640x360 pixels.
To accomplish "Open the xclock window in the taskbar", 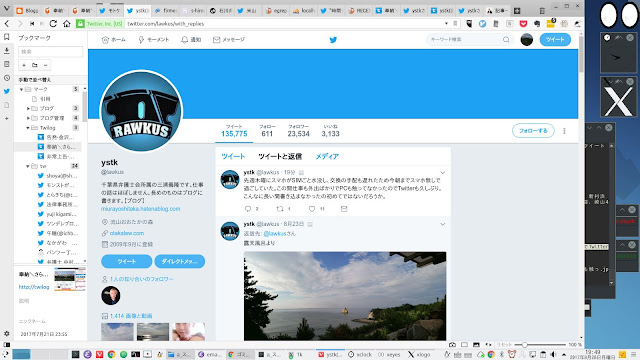I will click(360, 355).
